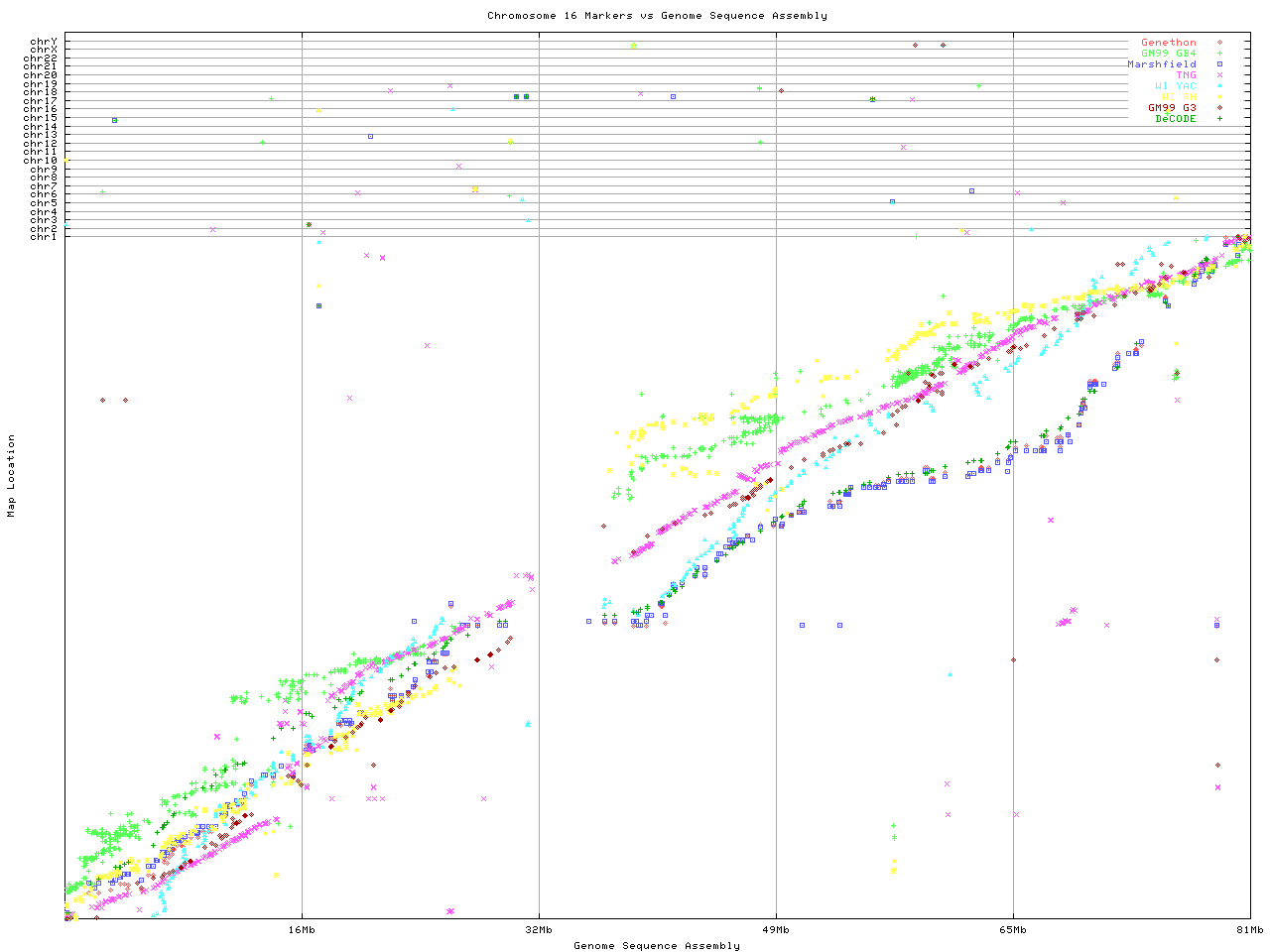Click the Genethon legend label
Screen dimensions: 1270x952
(x=1168, y=43)
